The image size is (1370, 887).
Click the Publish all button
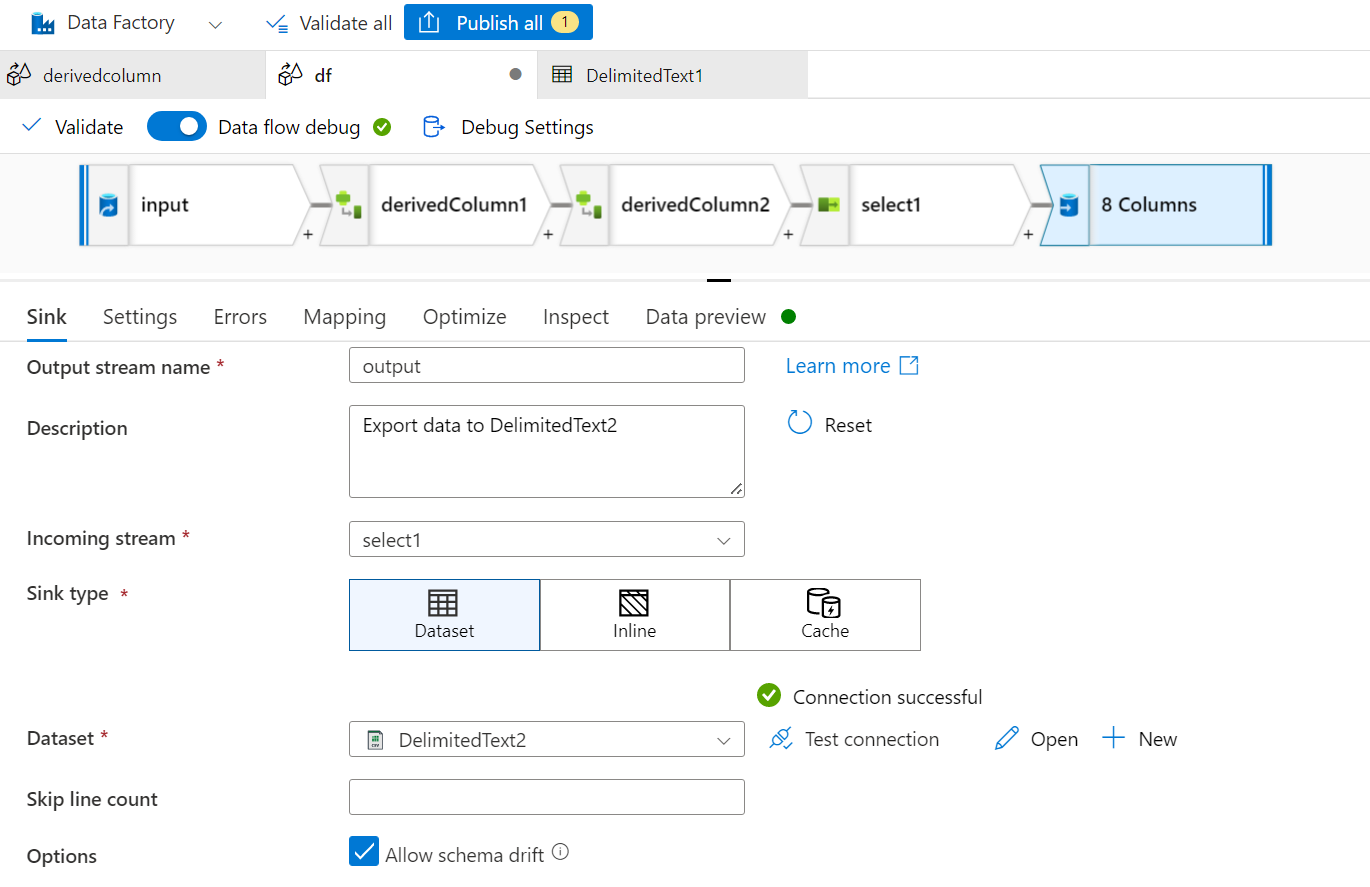click(x=498, y=22)
